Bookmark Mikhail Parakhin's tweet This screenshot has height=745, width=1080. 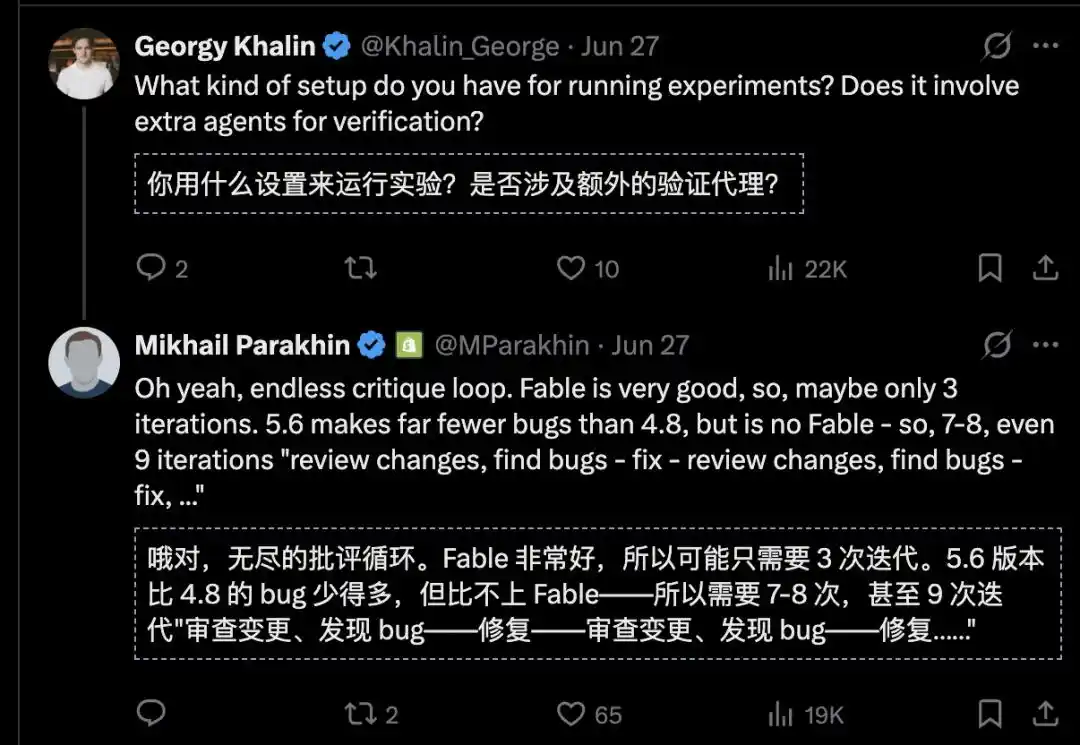pyautogui.click(x=990, y=713)
